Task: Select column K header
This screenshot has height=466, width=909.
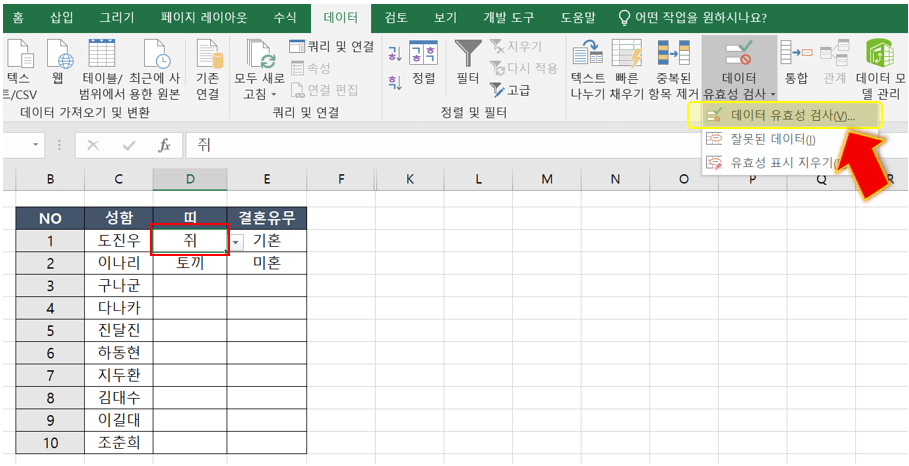Action: click(410, 180)
